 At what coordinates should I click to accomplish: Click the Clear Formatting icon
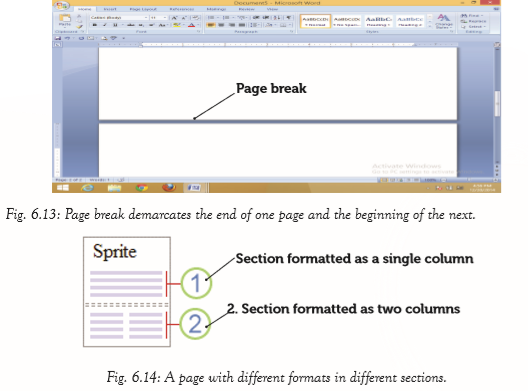pyautogui.click(x=196, y=18)
